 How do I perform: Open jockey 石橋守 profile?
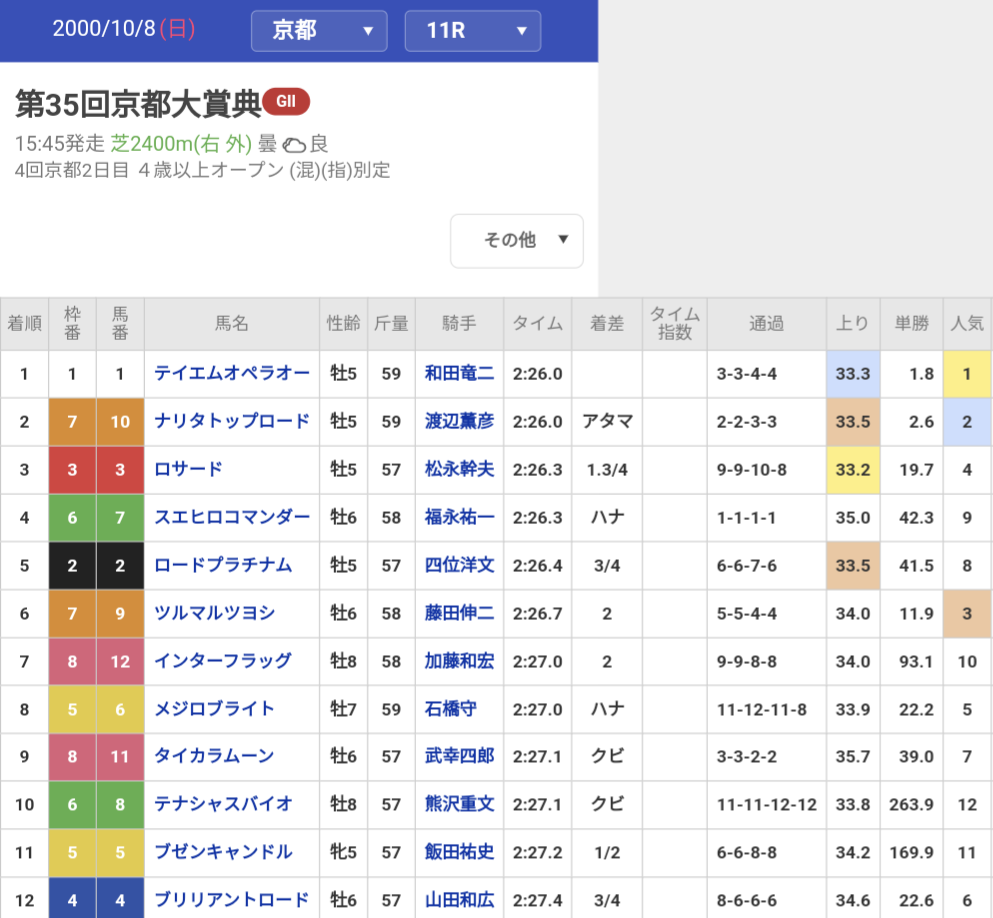[450, 709]
